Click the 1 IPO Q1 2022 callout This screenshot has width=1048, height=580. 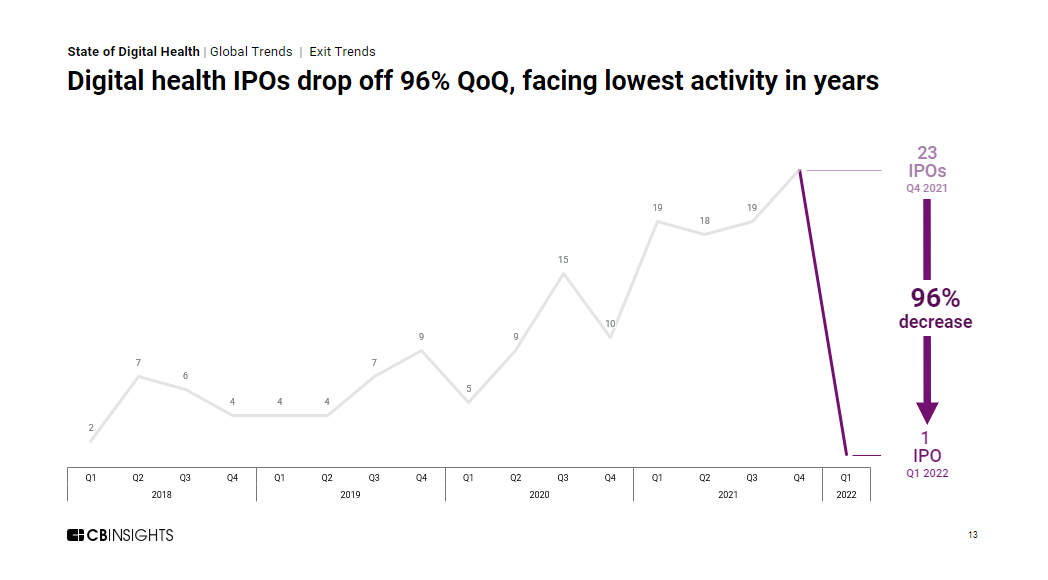pos(927,455)
